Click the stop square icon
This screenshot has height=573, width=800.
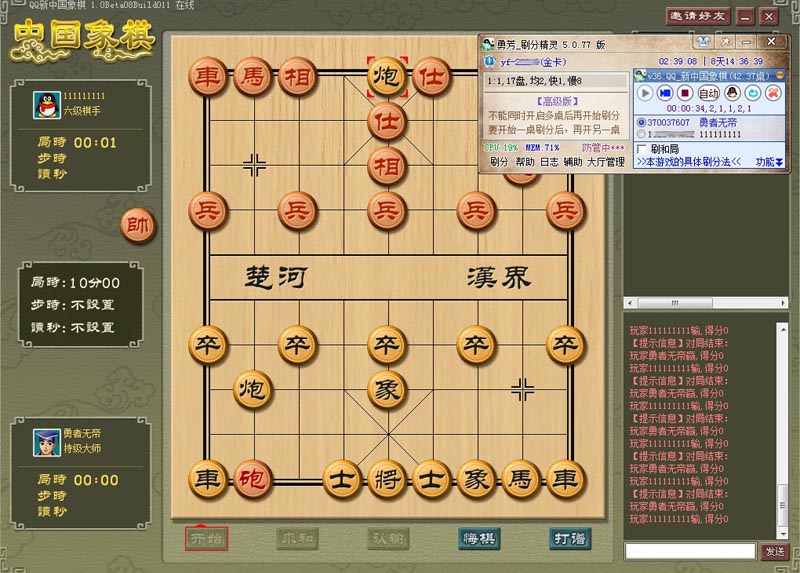pos(685,93)
